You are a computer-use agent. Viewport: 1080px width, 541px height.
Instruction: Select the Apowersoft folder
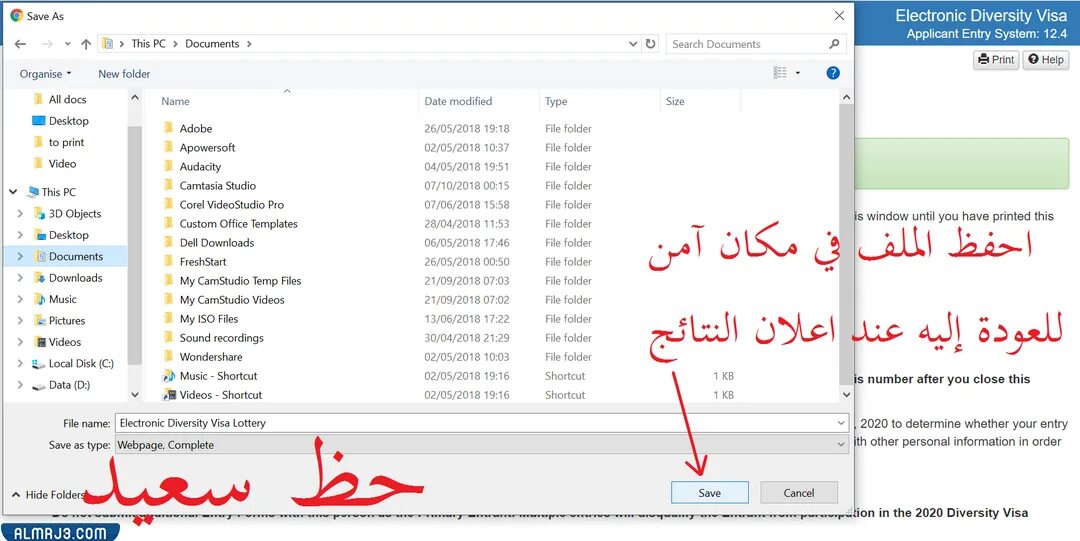[207, 147]
